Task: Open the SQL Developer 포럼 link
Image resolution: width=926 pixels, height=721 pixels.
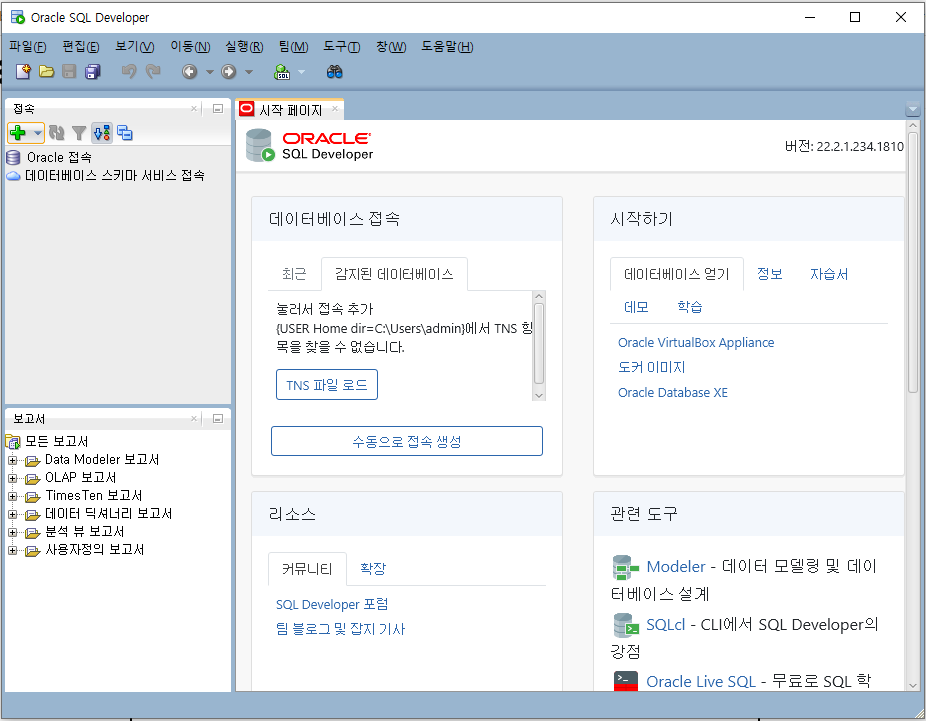Action: click(x=332, y=605)
